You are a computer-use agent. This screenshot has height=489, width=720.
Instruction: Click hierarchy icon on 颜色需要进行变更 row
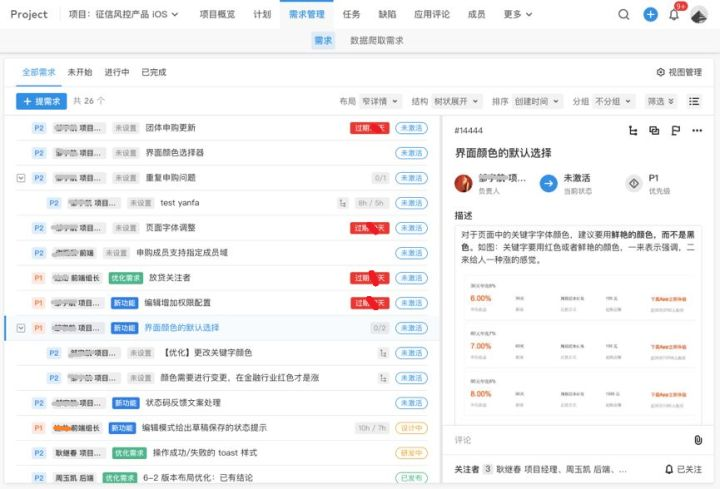pos(383,378)
